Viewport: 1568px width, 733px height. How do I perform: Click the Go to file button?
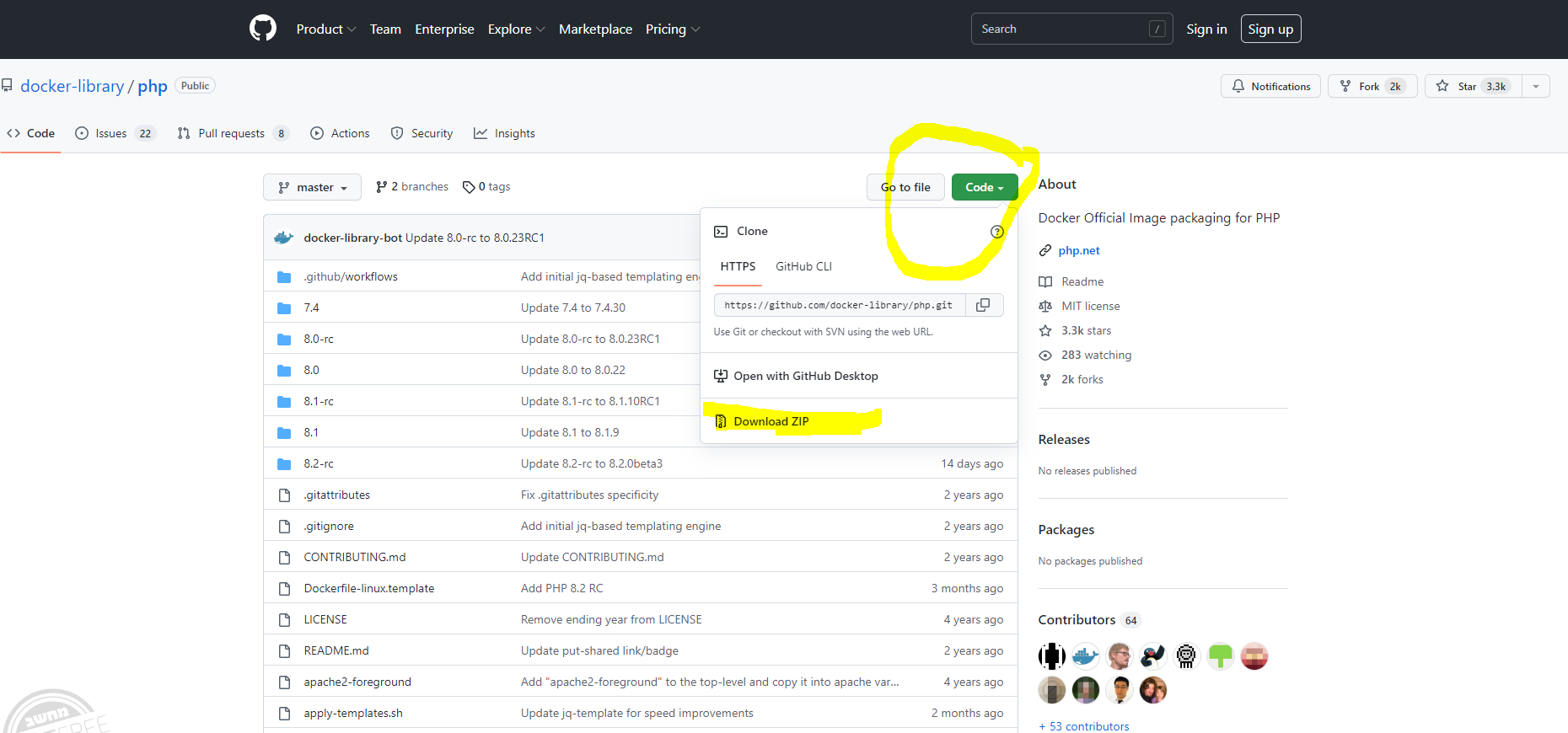click(905, 187)
